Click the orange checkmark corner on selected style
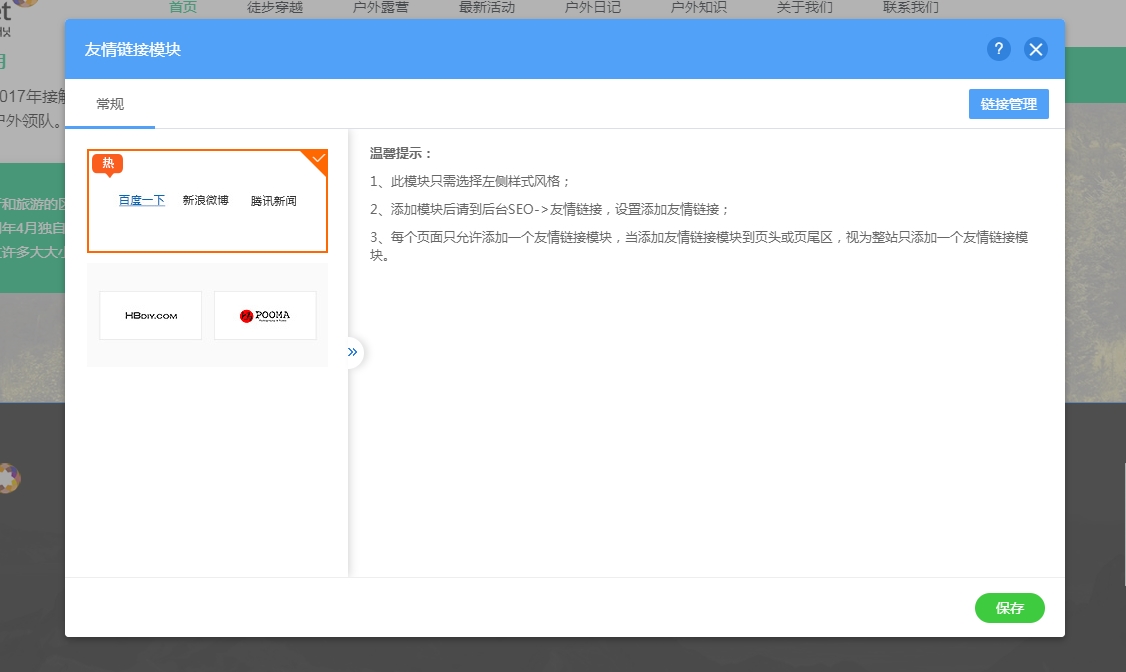This screenshot has height=672, width=1126. point(318,159)
